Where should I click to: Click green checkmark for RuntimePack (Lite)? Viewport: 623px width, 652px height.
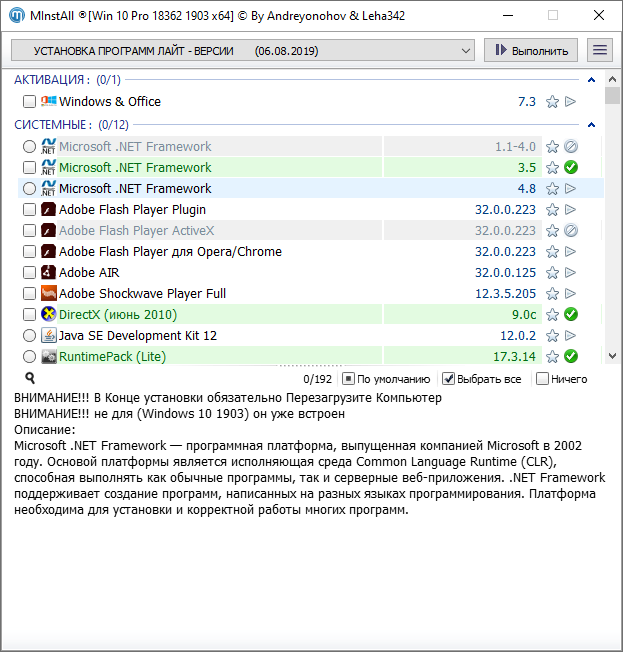571,356
